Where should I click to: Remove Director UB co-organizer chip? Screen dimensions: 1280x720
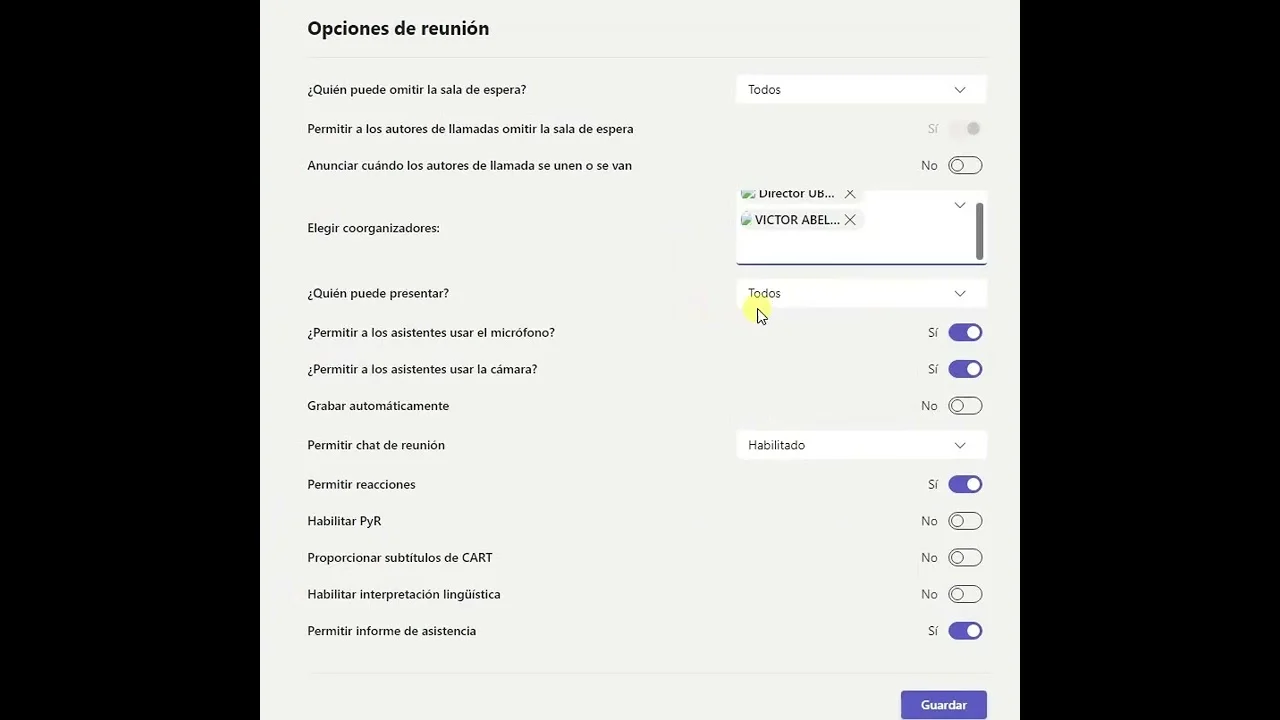[850, 194]
